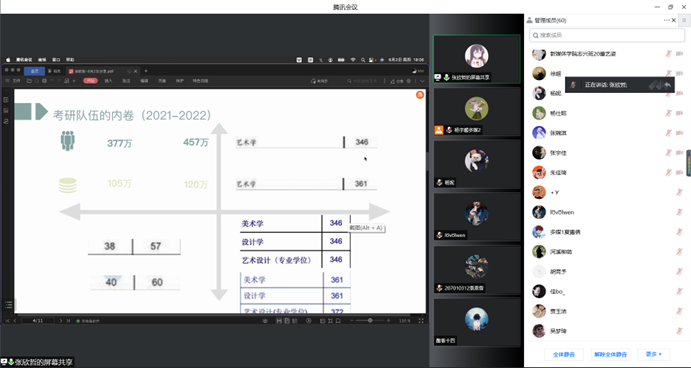Open the 窗口 menu in Mac menu bar
The height and width of the screenshot is (368, 691).
pos(56,59)
